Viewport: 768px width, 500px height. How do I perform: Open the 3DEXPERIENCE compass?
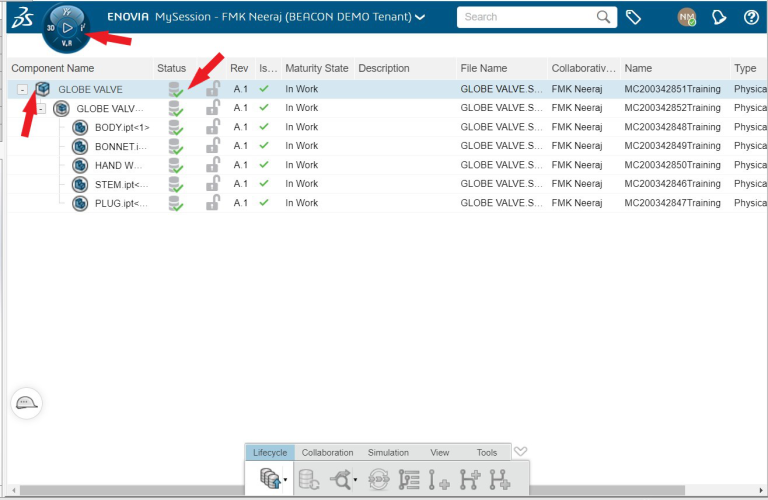coord(67,28)
